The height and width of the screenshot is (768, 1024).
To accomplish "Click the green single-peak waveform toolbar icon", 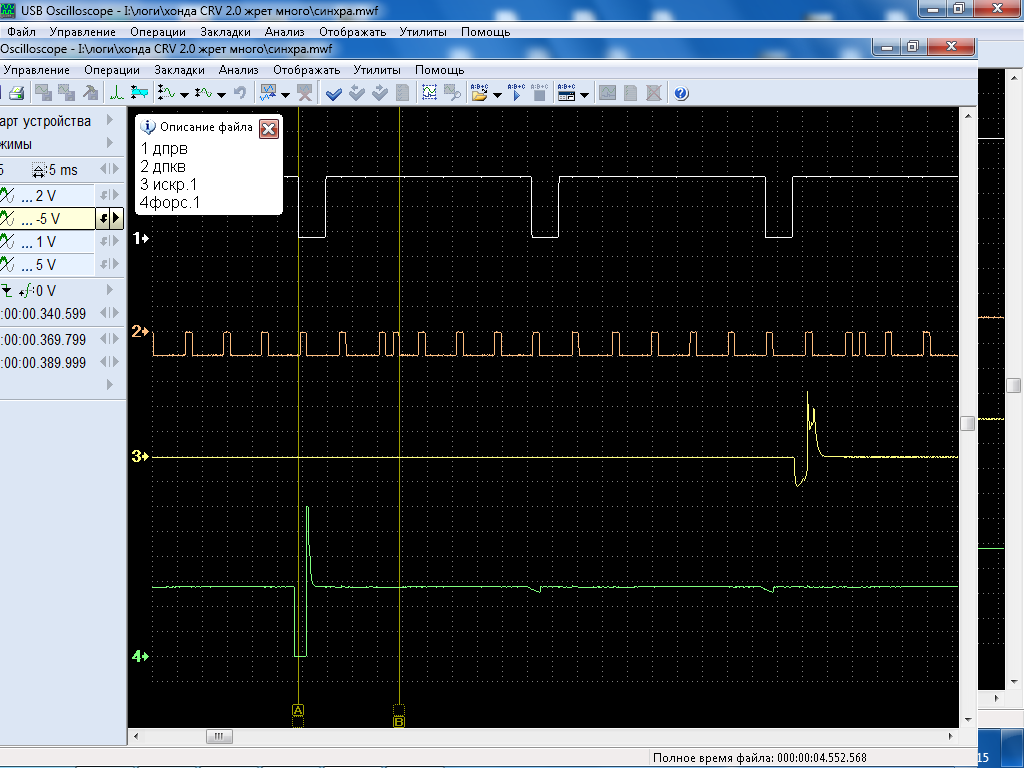I will coord(116,93).
